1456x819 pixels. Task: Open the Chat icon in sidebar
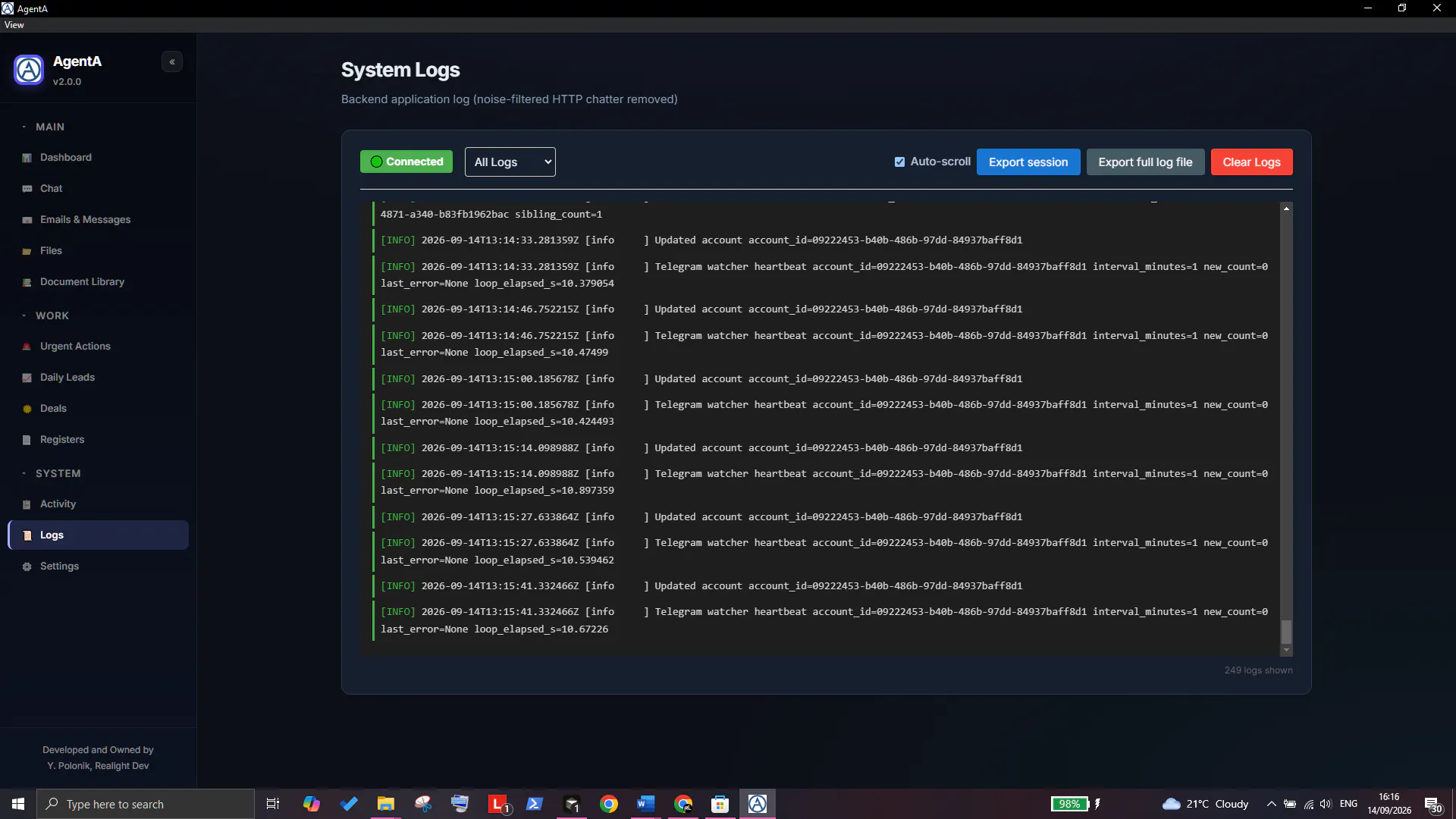click(27, 189)
